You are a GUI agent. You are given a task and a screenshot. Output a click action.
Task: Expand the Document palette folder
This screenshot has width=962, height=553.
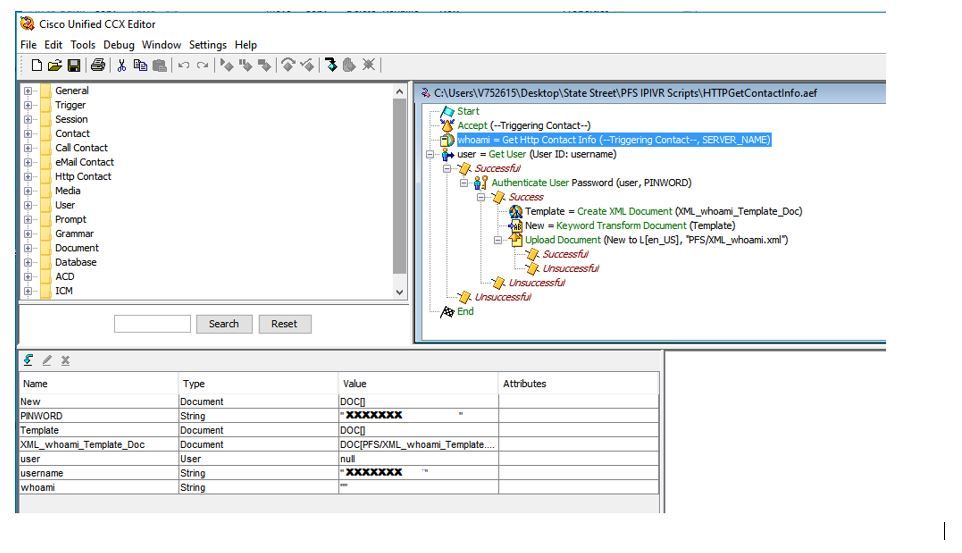pos(28,249)
